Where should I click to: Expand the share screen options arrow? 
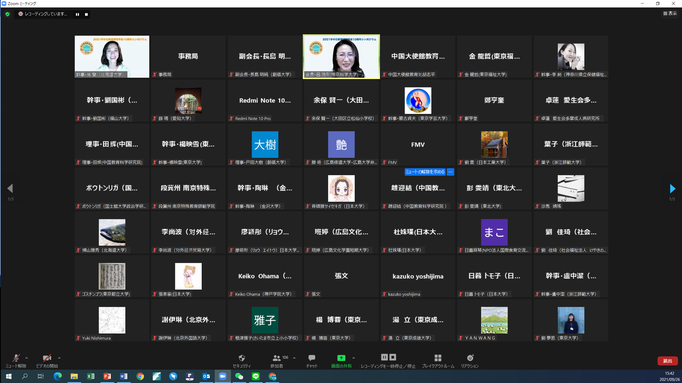pyautogui.click(x=354, y=358)
